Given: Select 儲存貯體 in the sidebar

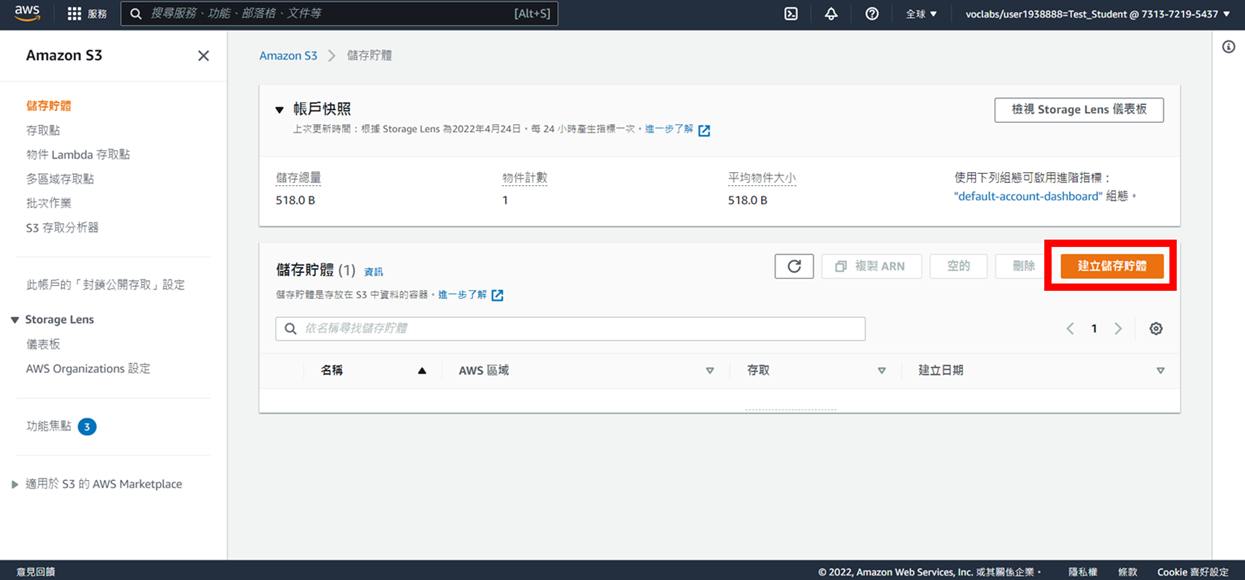Looking at the screenshot, I should pos(49,106).
